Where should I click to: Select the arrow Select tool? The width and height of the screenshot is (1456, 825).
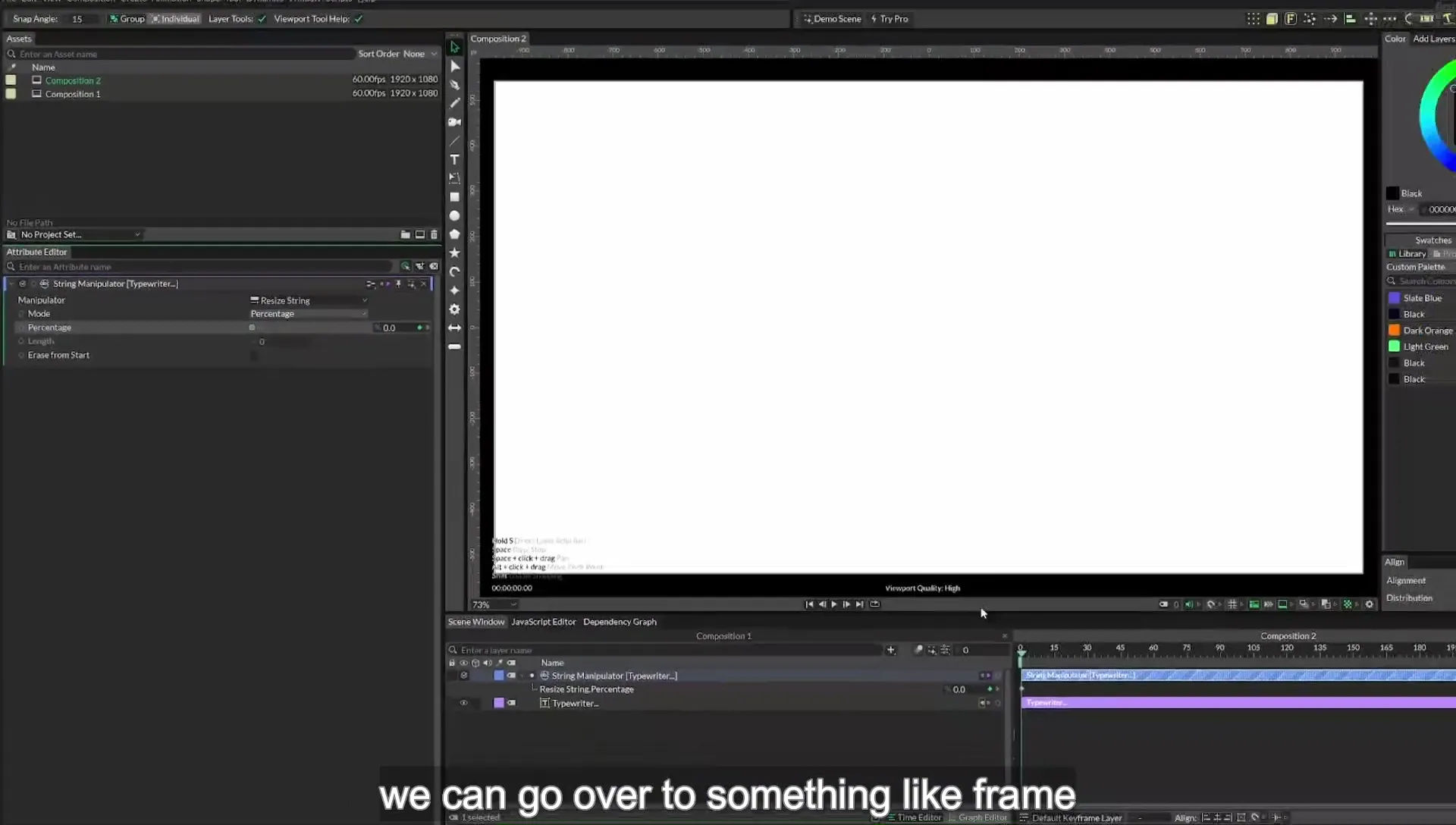(x=455, y=47)
